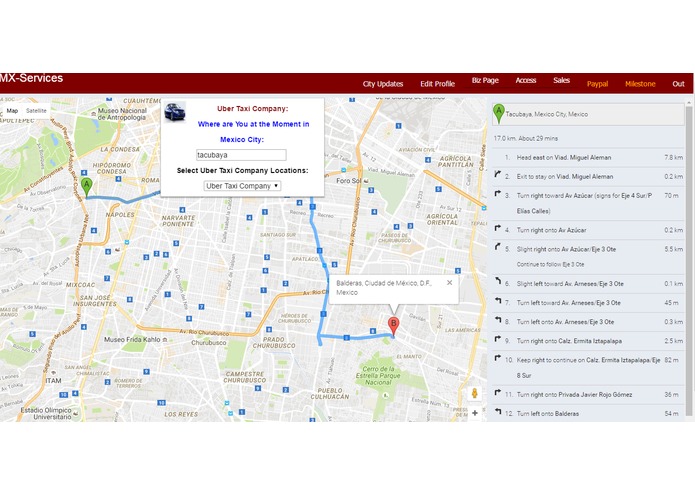Switch map to Satellite view

(36, 111)
